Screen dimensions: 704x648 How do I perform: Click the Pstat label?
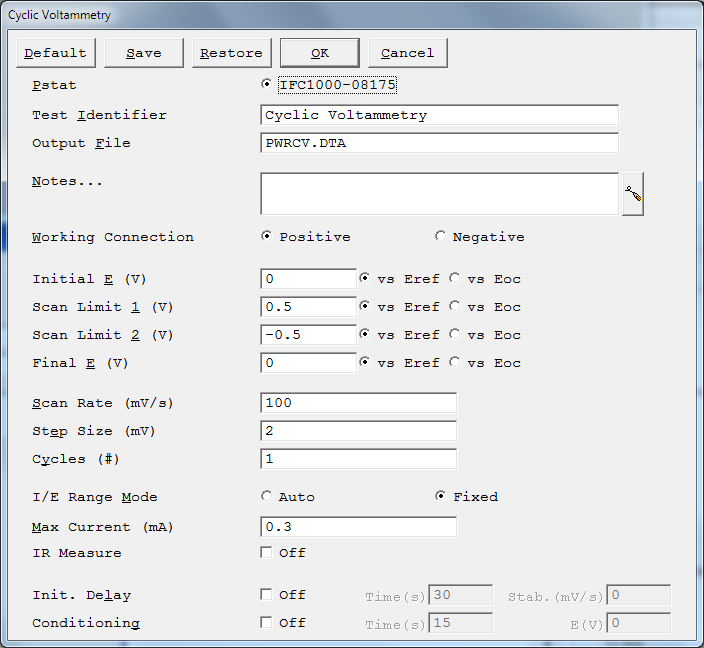54,85
